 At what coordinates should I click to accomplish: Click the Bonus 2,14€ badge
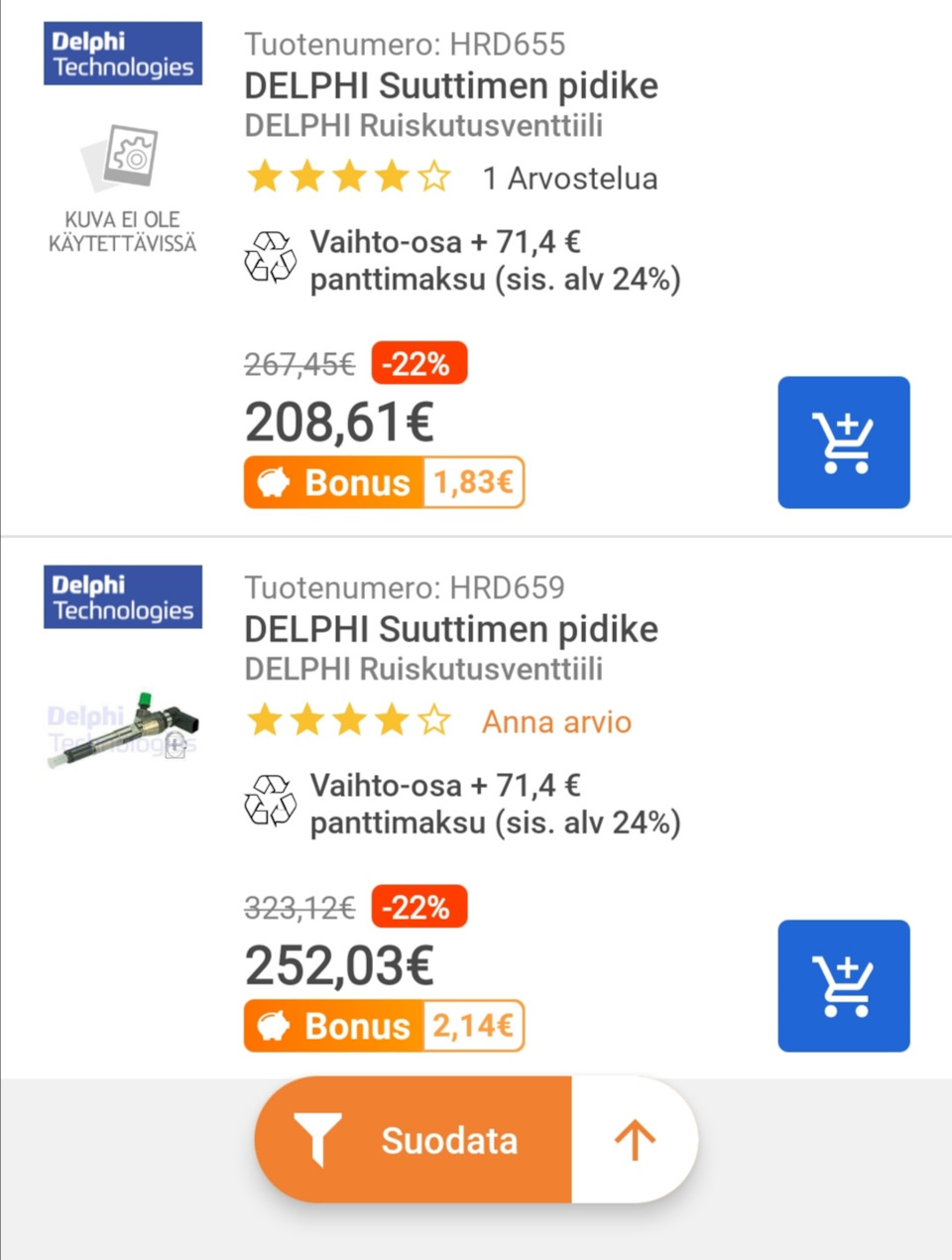tap(384, 1026)
